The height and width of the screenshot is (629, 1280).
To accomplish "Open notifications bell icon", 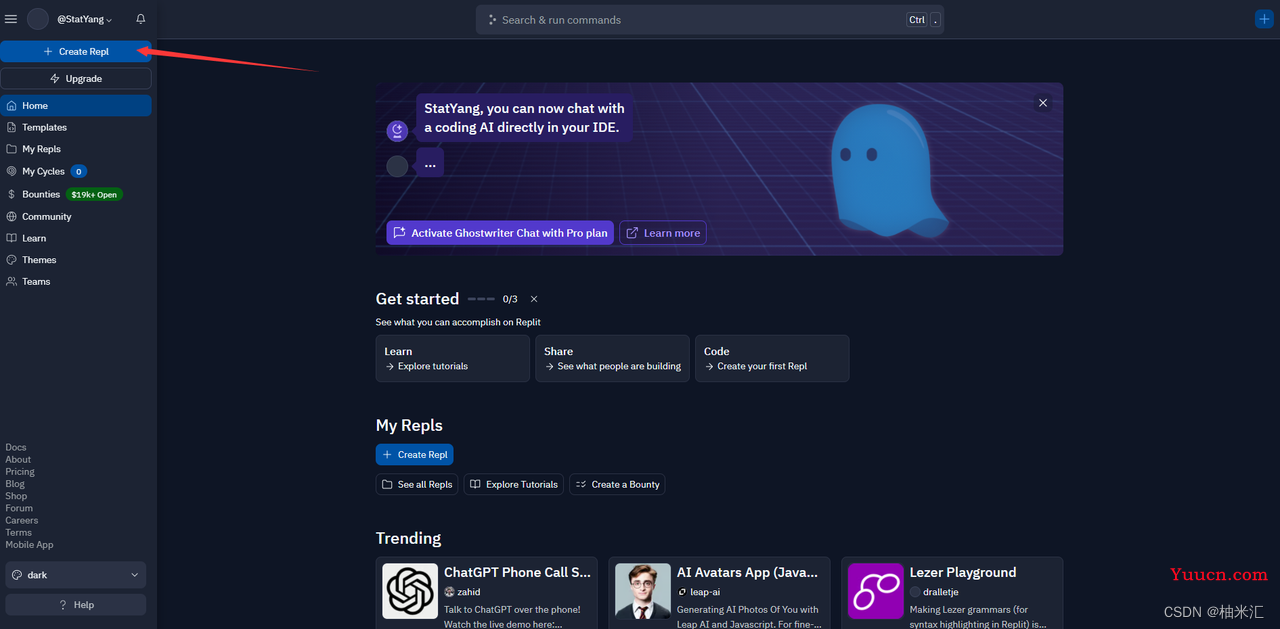I will point(141,19).
